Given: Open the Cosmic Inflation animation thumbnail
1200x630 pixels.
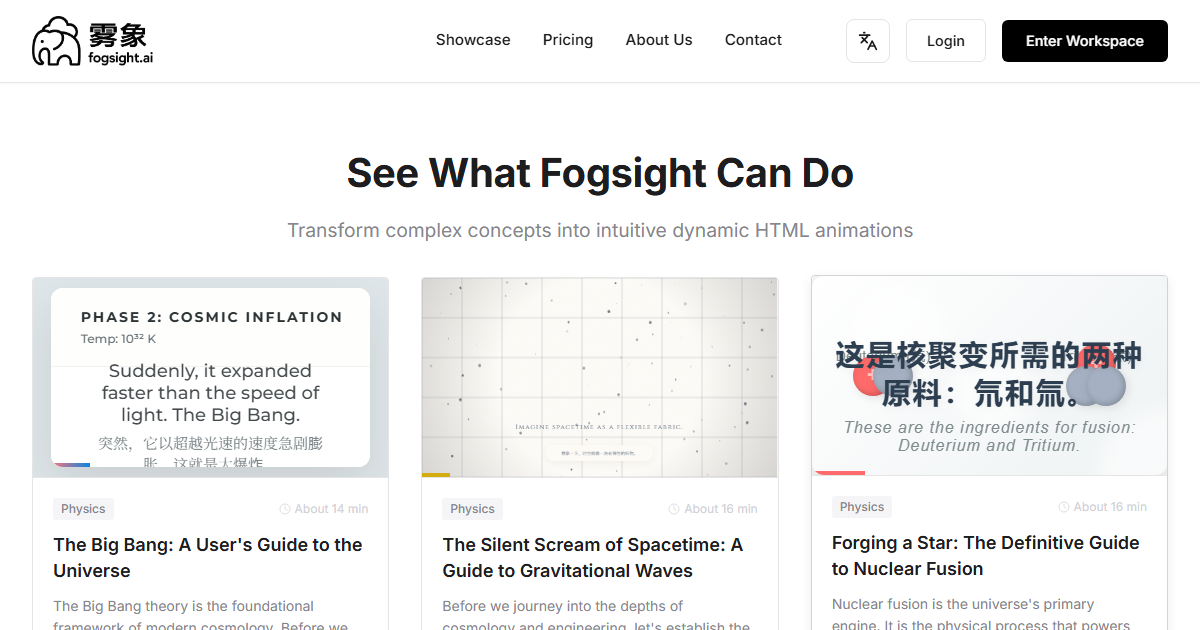Looking at the screenshot, I should pos(211,377).
